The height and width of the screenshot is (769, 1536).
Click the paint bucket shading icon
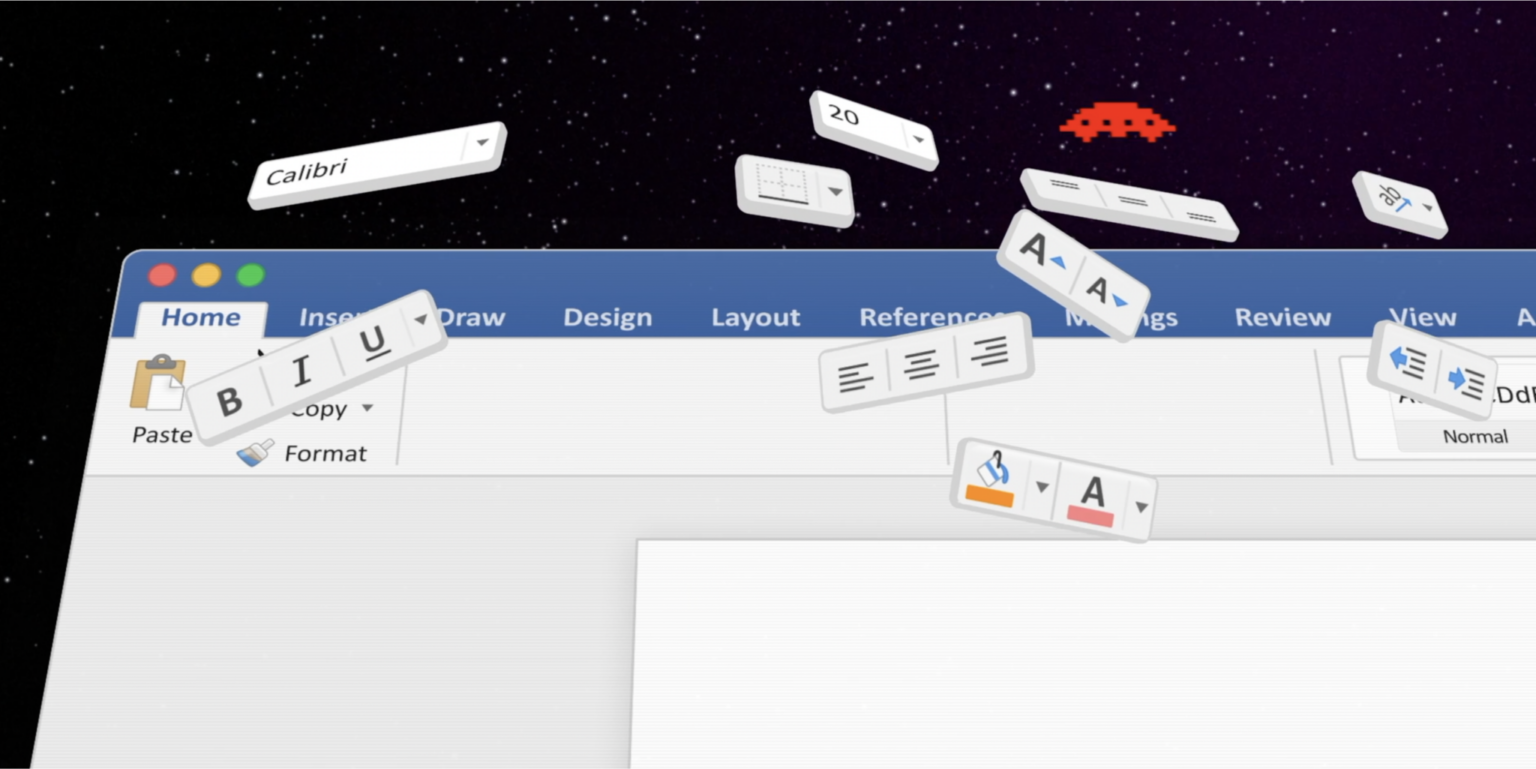pos(991,477)
